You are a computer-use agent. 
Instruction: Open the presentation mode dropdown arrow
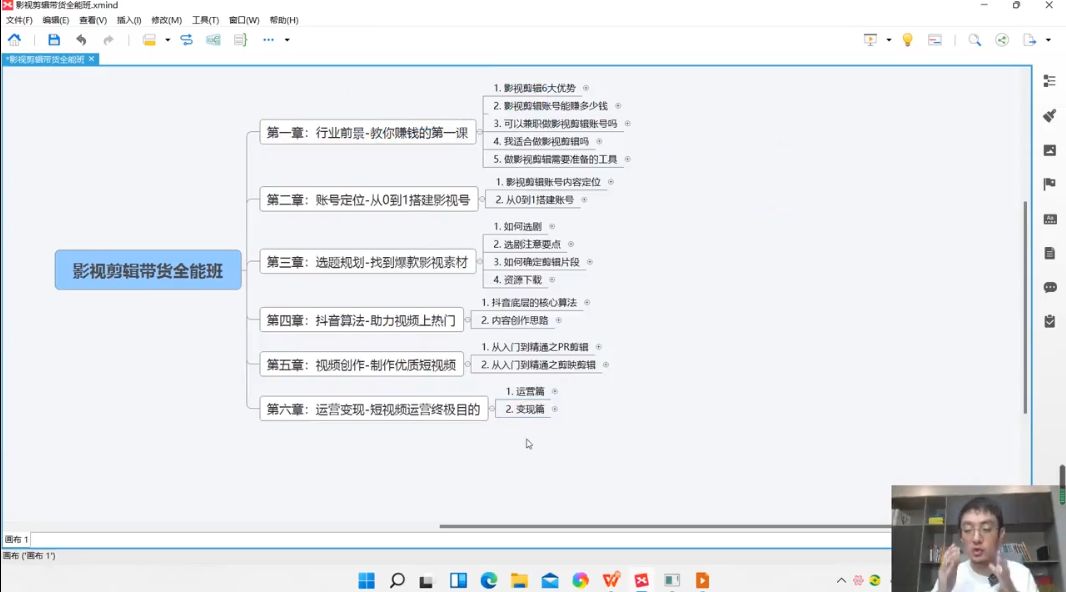point(889,40)
